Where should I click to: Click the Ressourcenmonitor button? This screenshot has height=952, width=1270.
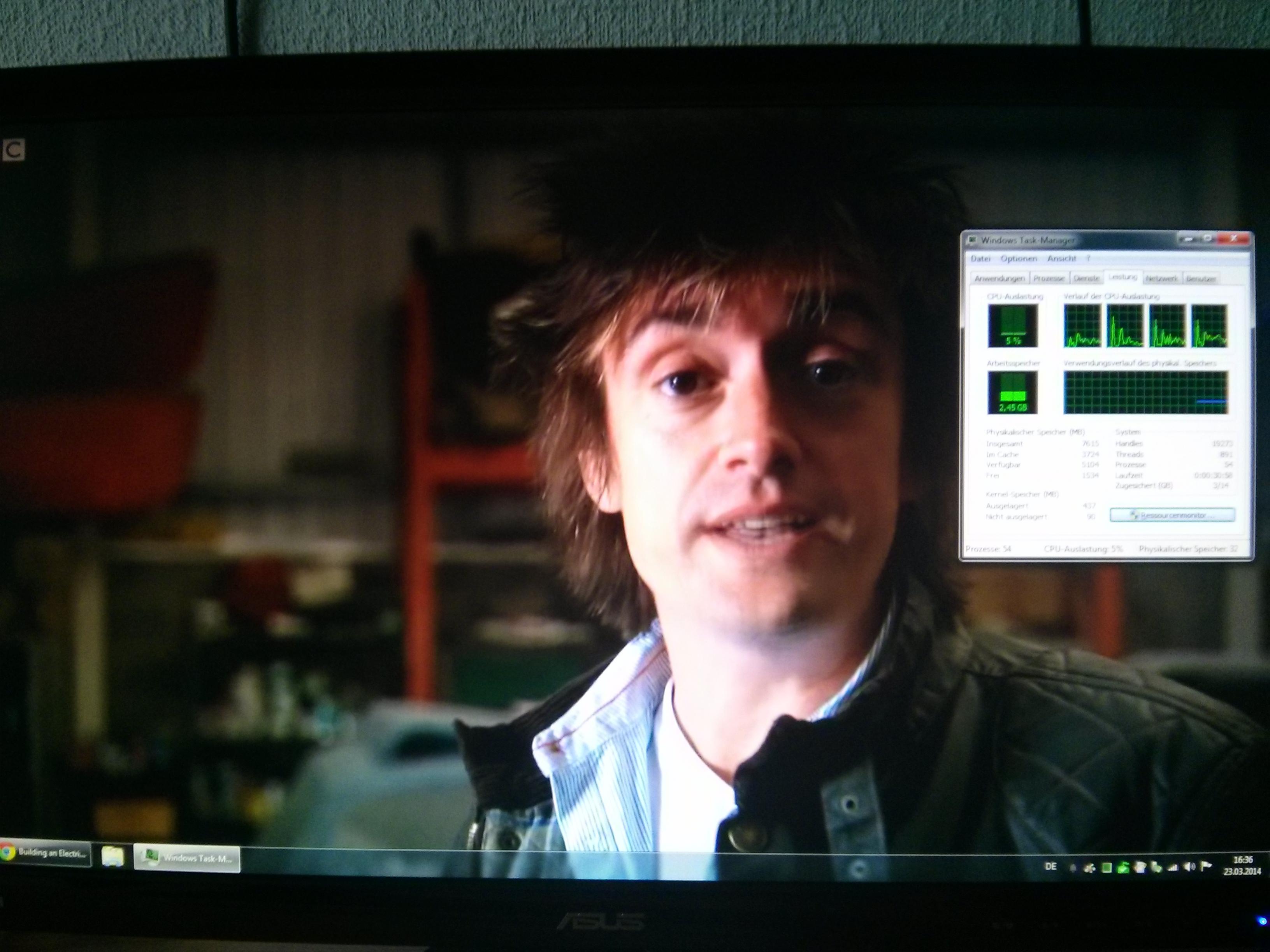(1172, 515)
